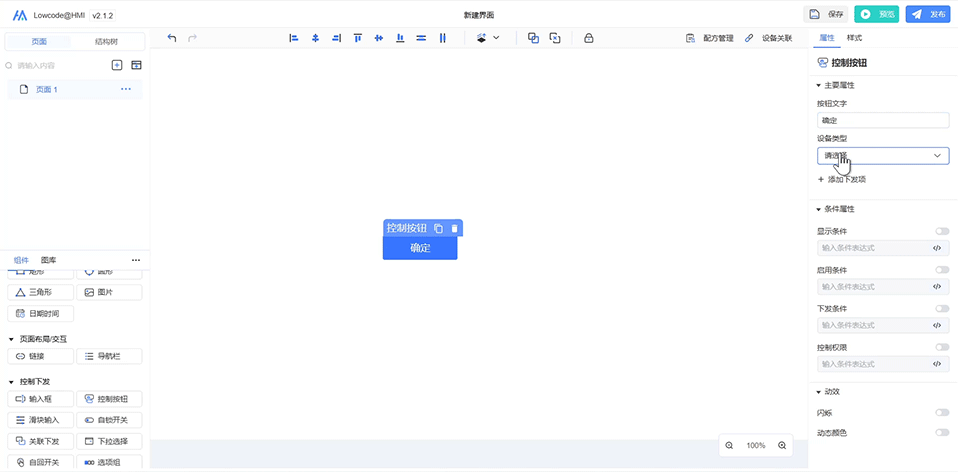Viewport: 958px width, 472px height.
Task: Click the 按钮文字 input field
Action: [x=882, y=120]
